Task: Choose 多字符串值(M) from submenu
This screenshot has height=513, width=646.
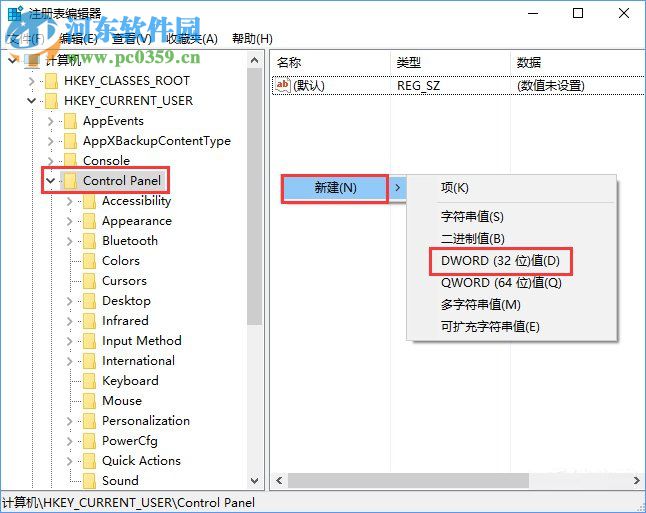Action: pos(480,305)
